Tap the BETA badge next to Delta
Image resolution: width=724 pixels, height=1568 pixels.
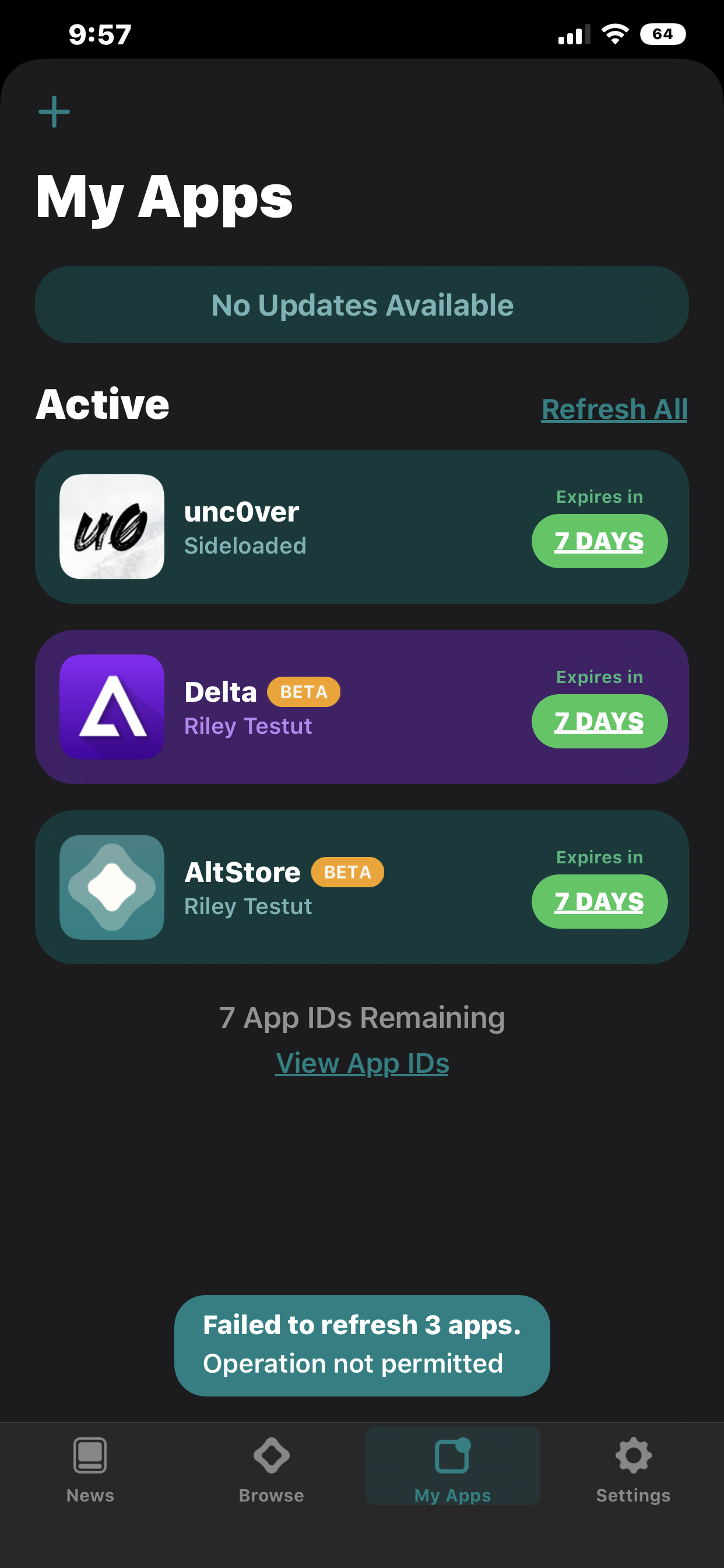[304, 692]
